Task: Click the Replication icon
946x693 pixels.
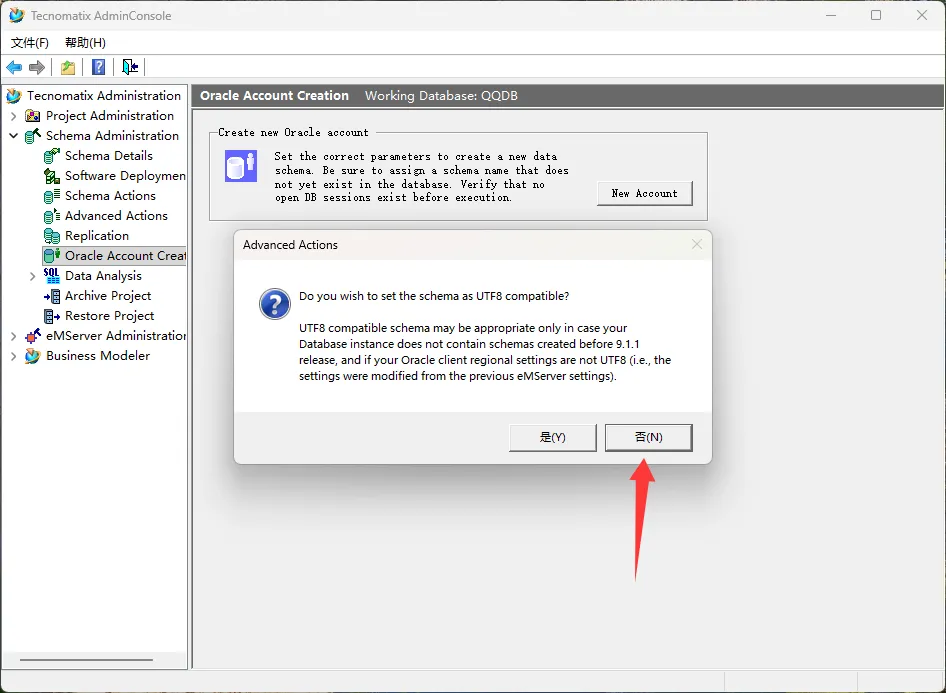Action: 52,236
